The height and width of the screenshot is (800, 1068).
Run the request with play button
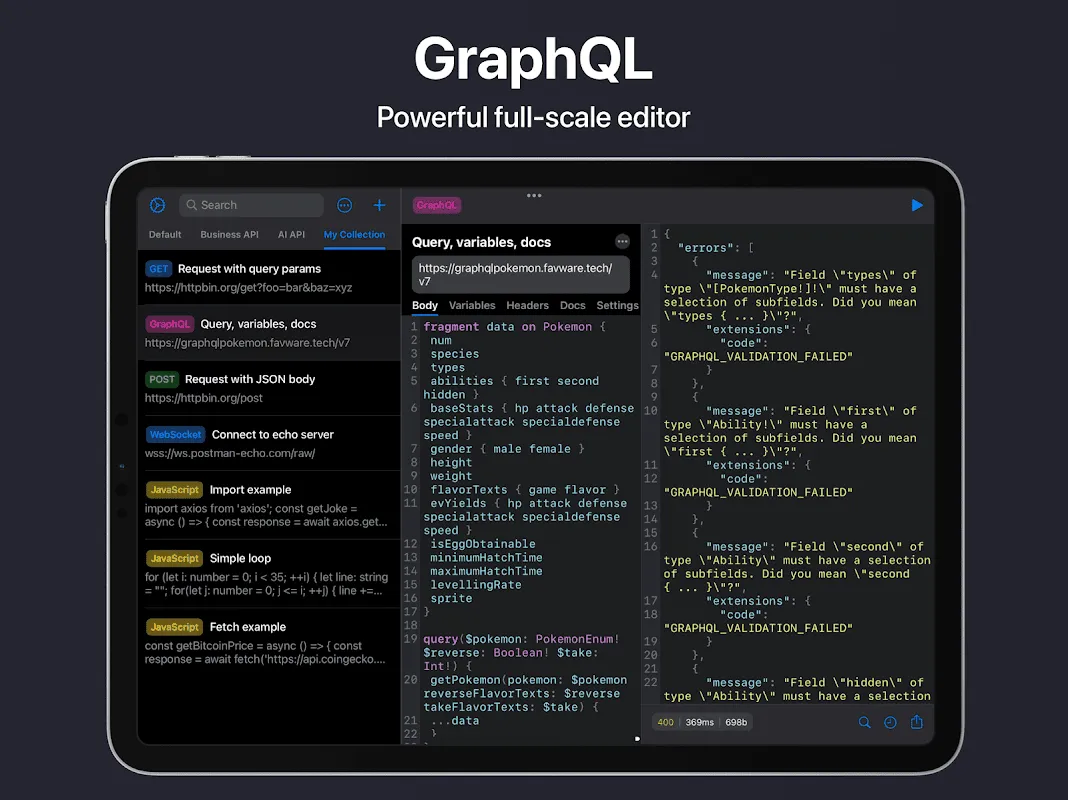click(917, 205)
